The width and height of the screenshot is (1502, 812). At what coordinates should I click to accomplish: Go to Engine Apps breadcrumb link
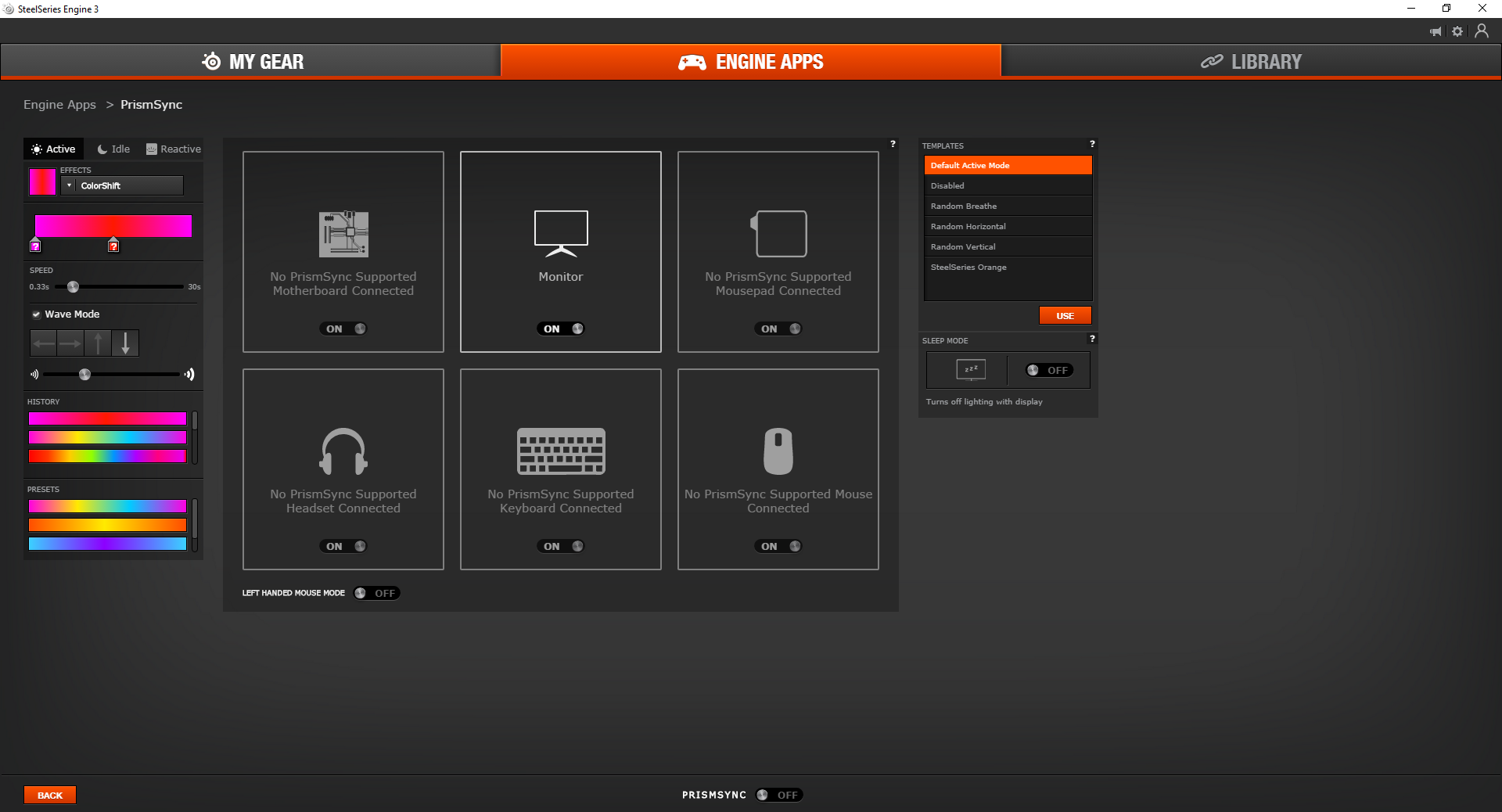[59, 104]
